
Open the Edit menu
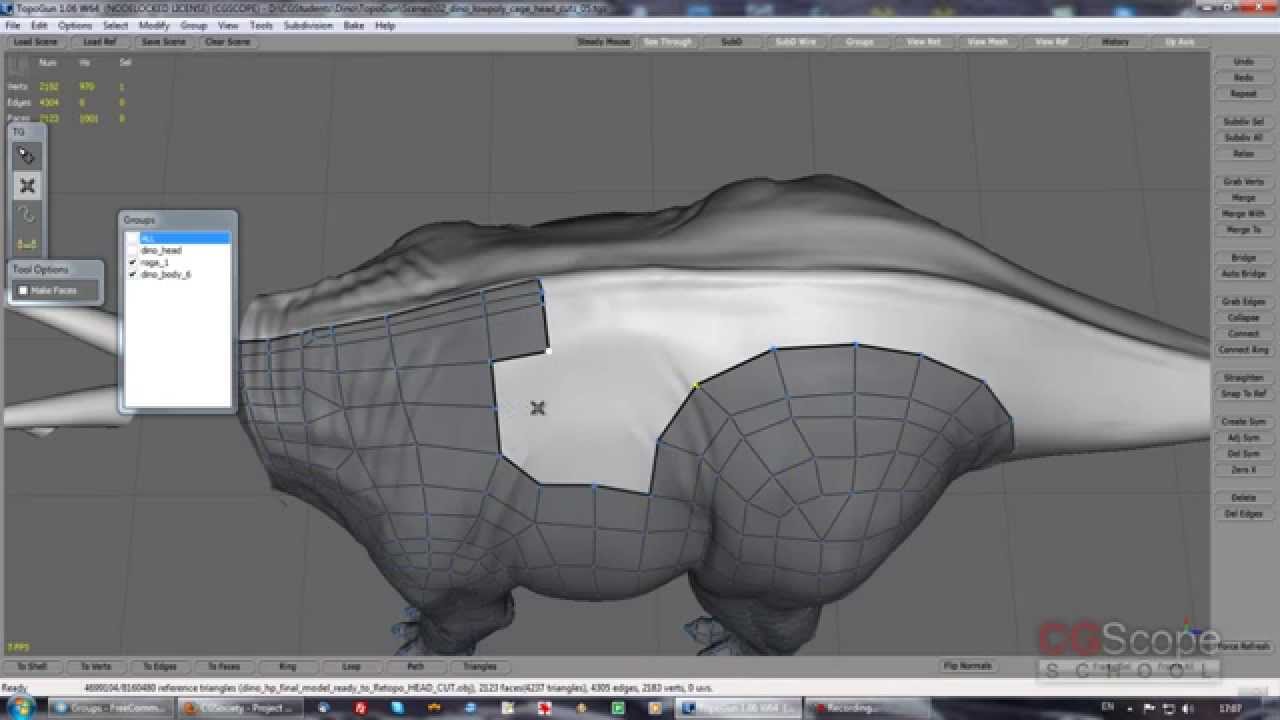(39, 25)
